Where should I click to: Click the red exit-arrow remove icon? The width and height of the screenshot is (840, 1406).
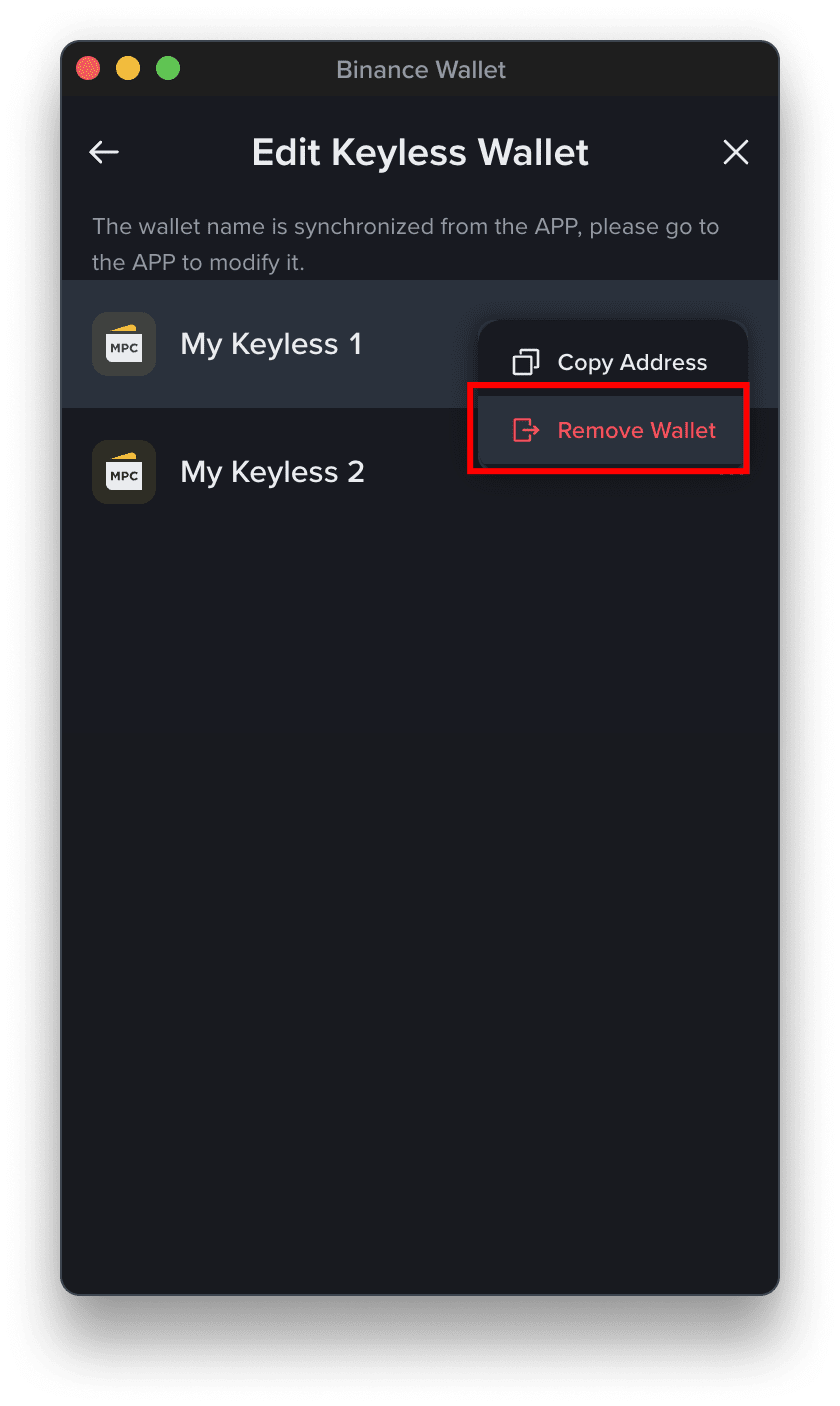[x=526, y=430]
